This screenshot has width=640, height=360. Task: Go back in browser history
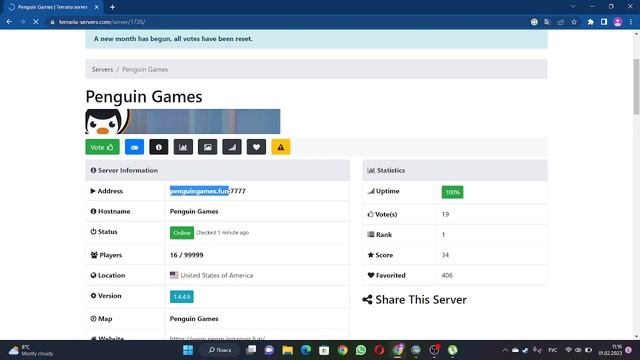point(9,22)
